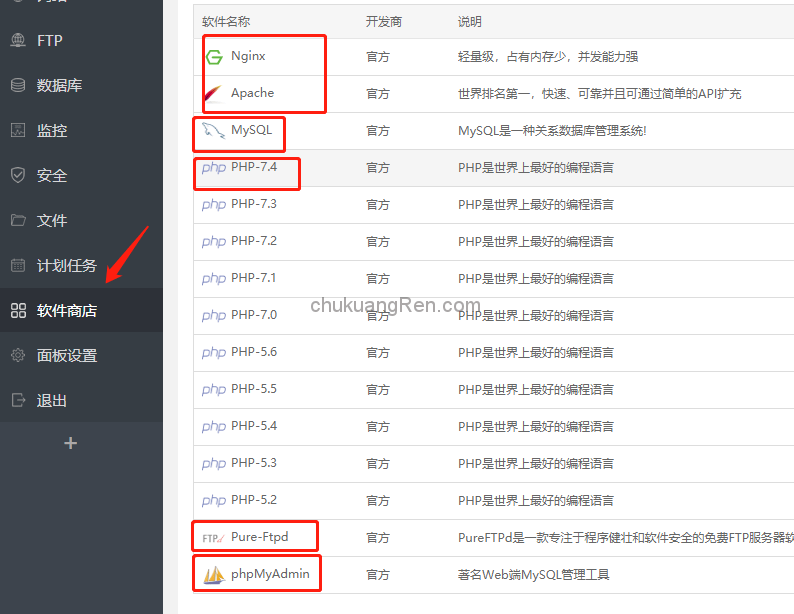
Task: Click the plus button below sidebar menu
Action: click(x=70, y=443)
